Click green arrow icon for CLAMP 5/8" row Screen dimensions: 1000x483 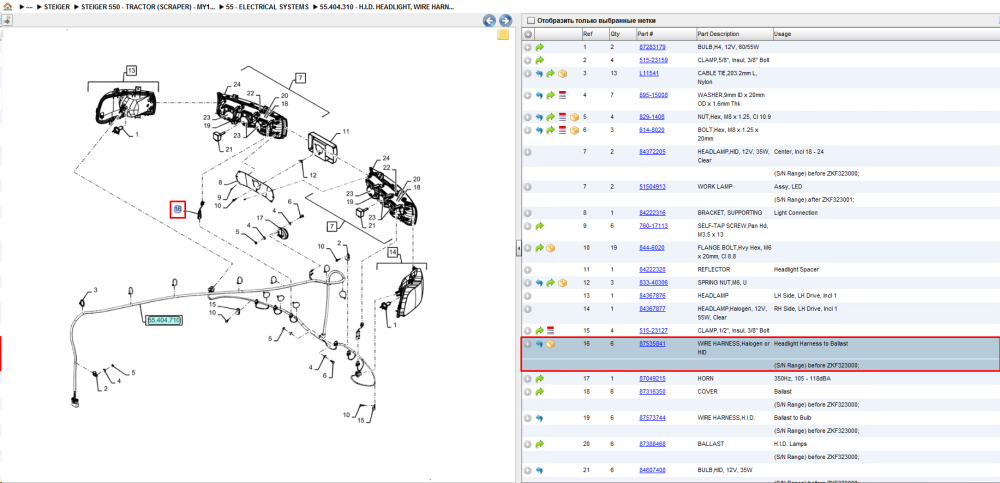[x=540, y=60]
